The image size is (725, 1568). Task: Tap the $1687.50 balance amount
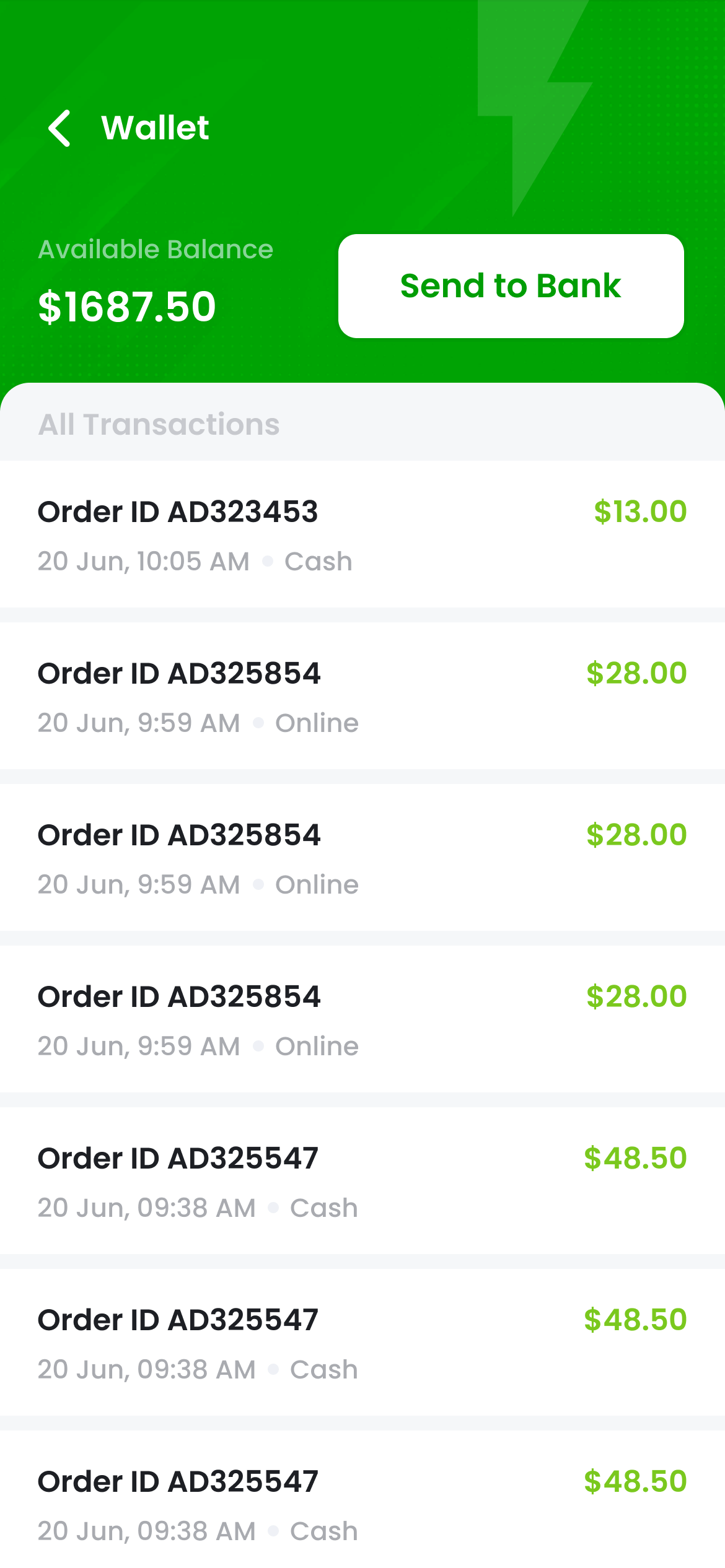[127, 307]
